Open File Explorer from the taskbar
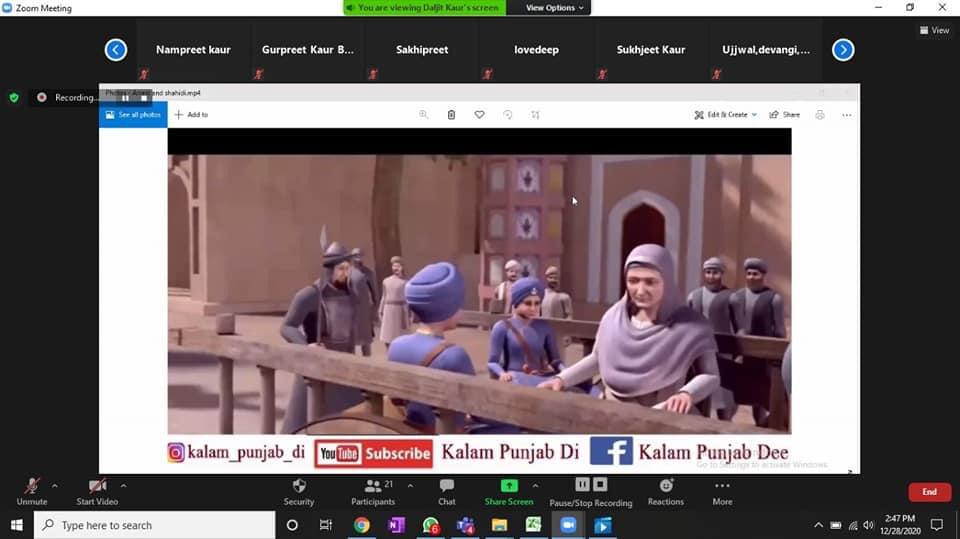The width and height of the screenshot is (960, 539). tap(500, 525)
